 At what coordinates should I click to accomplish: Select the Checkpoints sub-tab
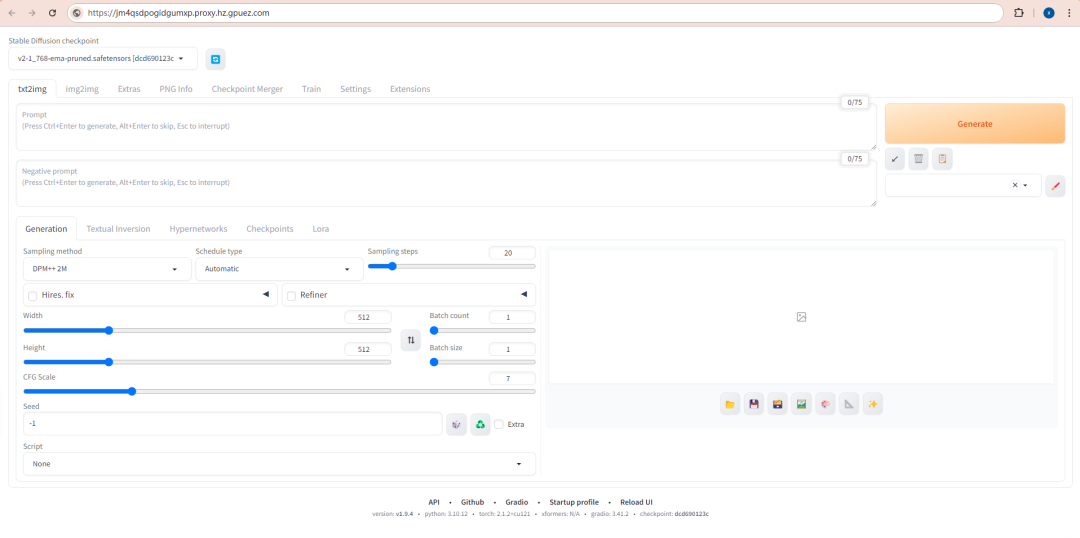270,229
